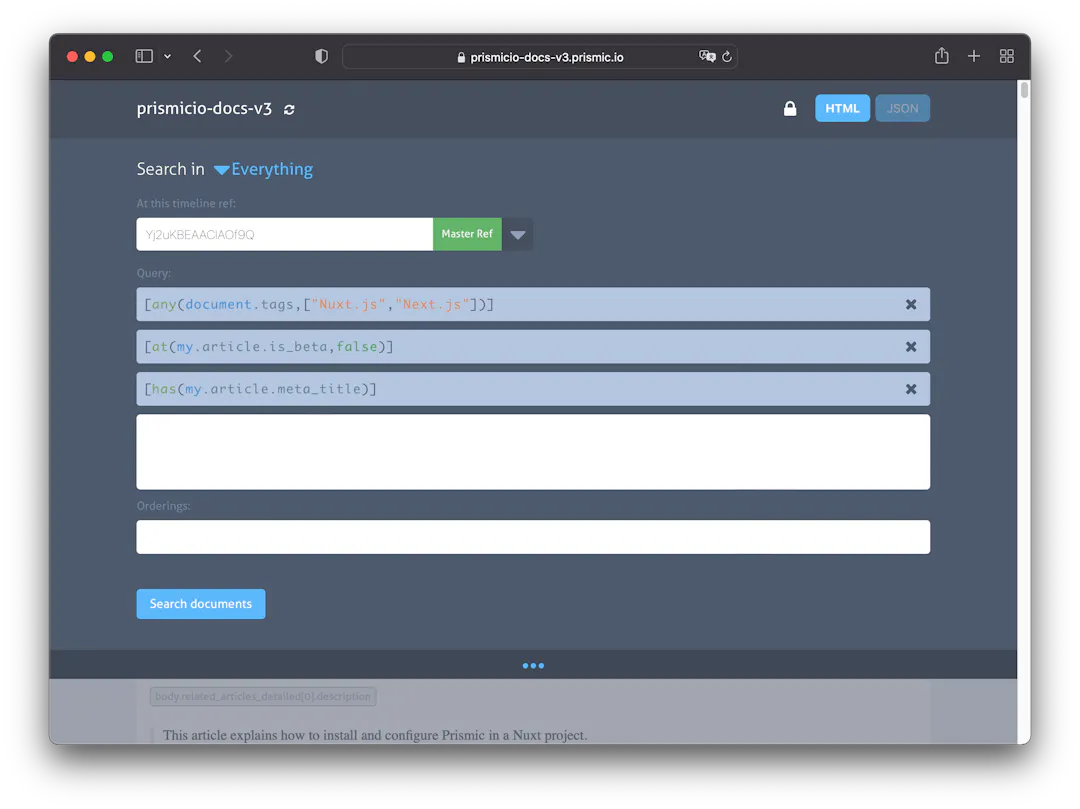Viewport: 1080px width, 809px height.
Task: Switch to HTML view
Action: click(842, 107)
